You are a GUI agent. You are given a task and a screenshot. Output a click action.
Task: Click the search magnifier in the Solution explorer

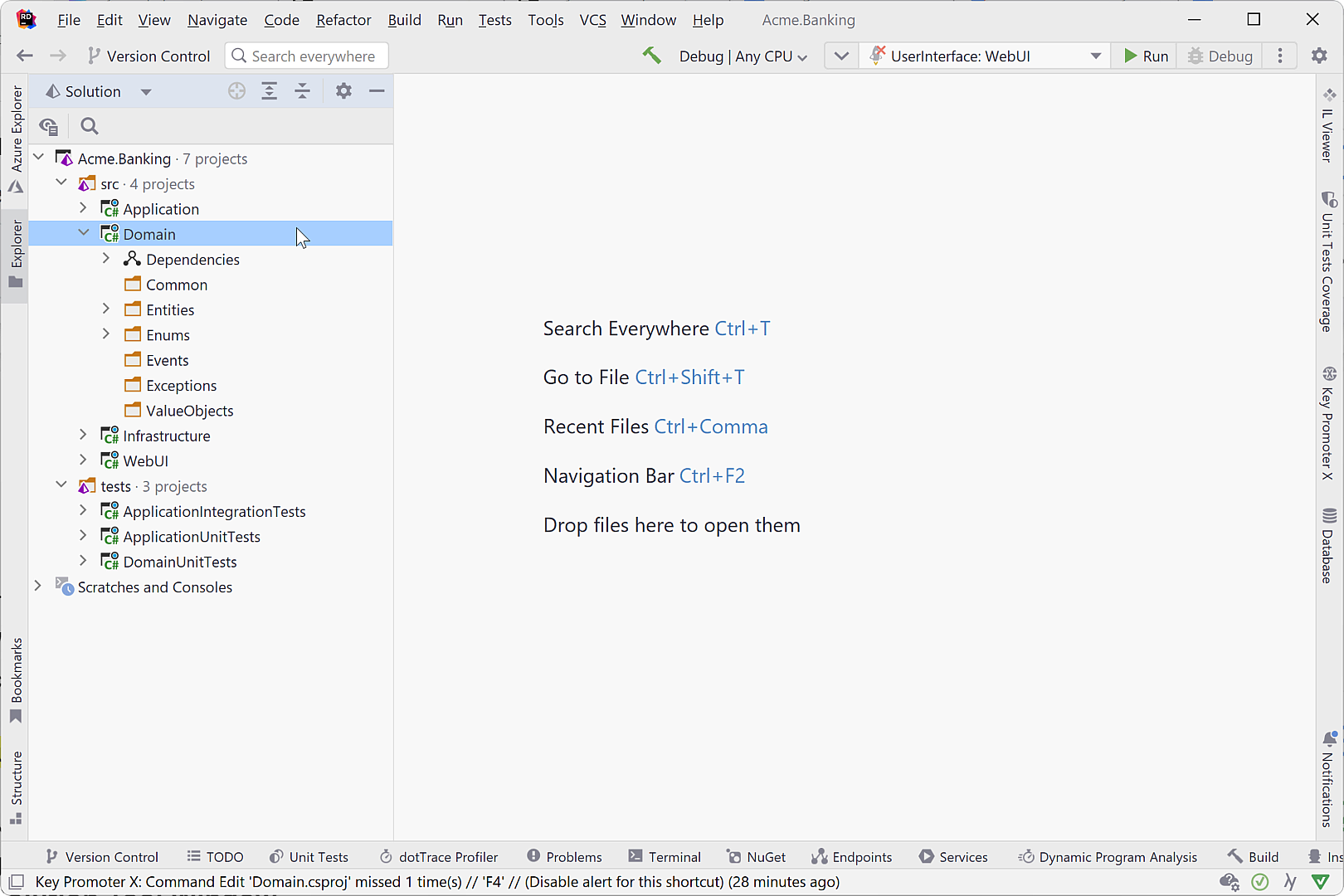pos(90,126)
